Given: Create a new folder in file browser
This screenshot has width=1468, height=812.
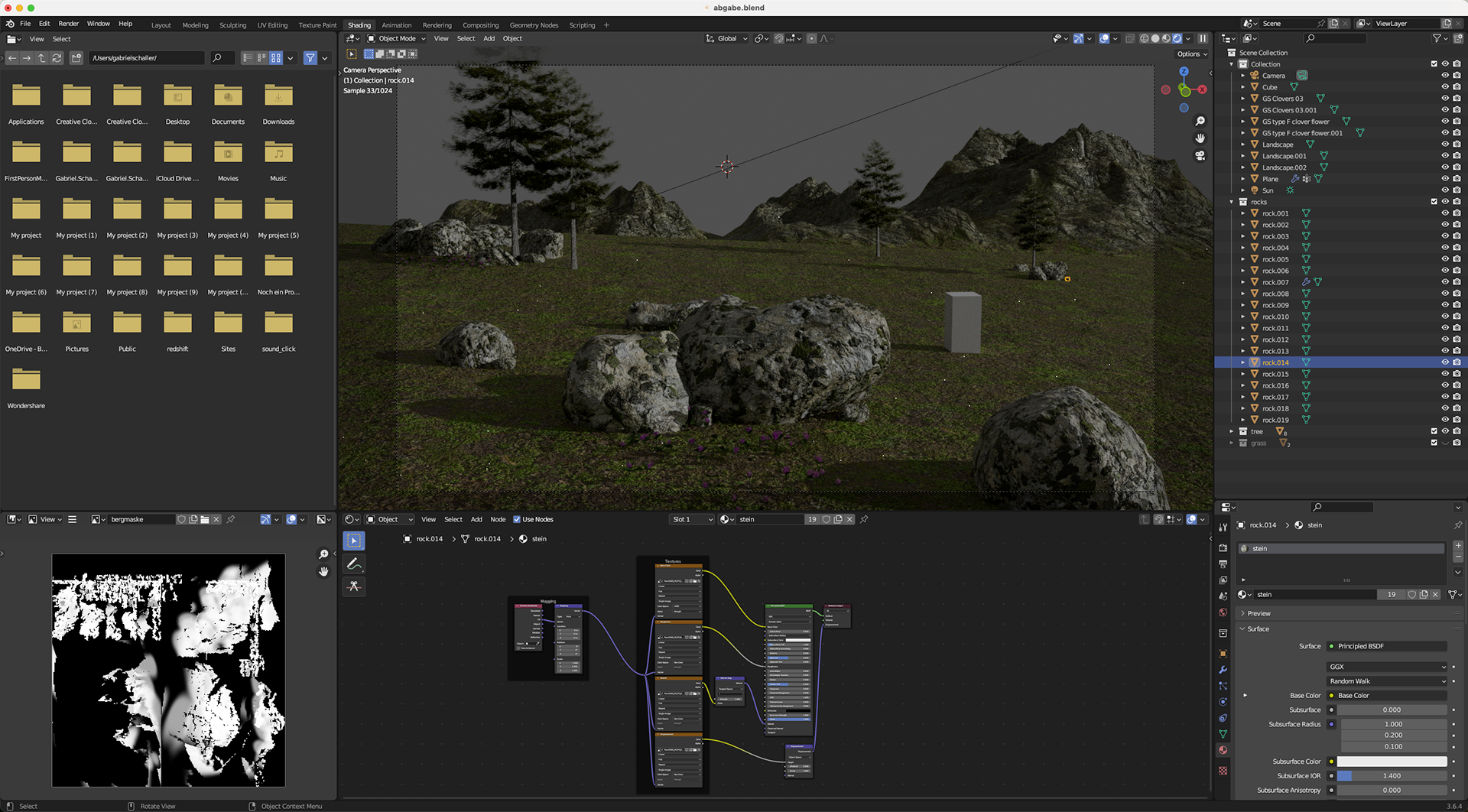Looking at the screenshot, I should point(76,58).
